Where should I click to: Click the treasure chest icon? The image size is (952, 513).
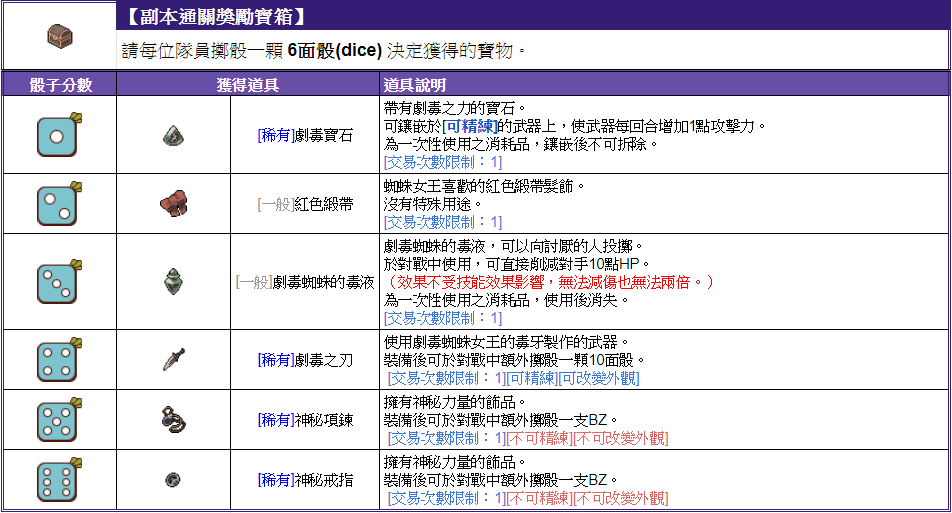pos(60,36)
